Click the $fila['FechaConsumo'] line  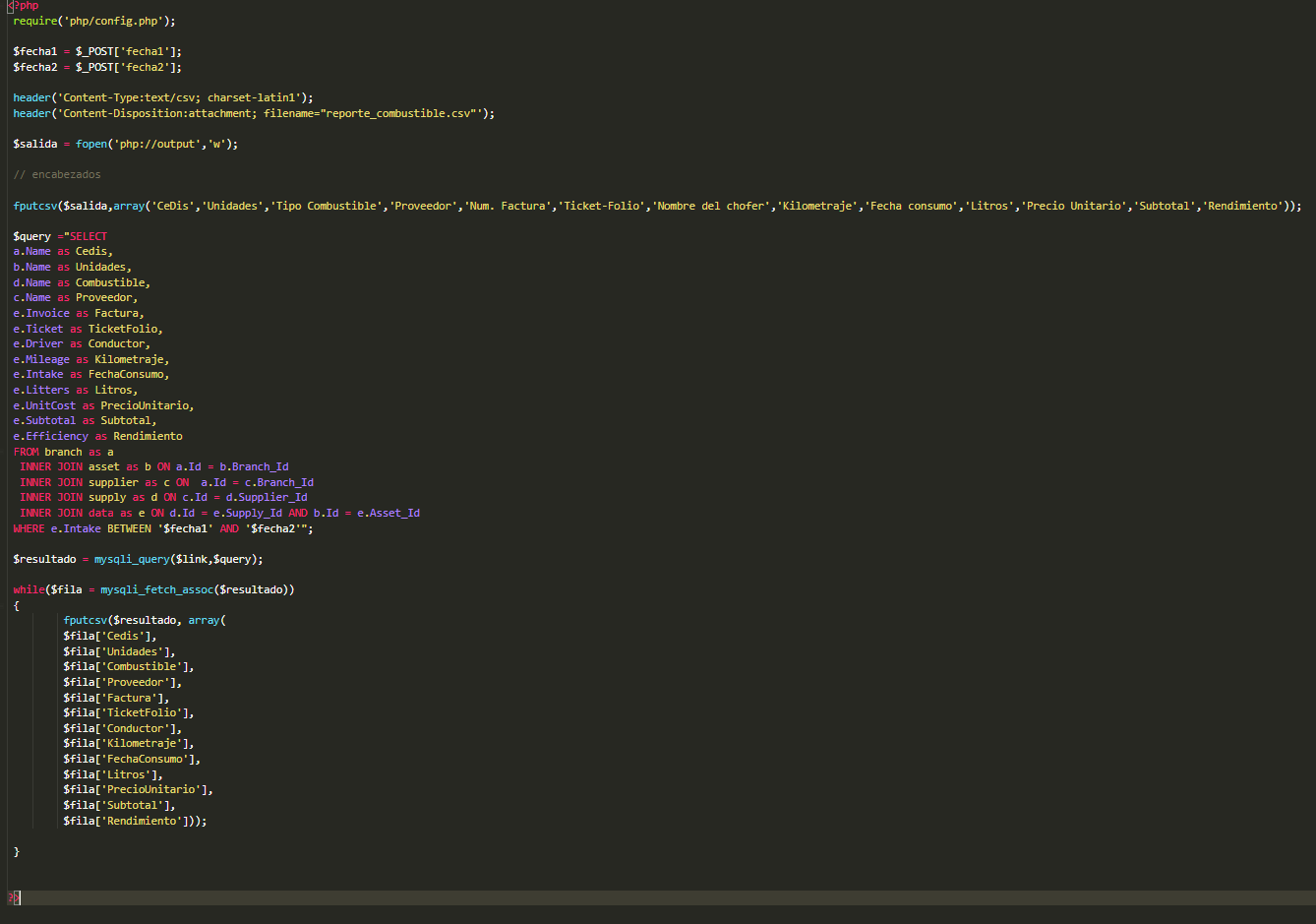coord(132,759)
